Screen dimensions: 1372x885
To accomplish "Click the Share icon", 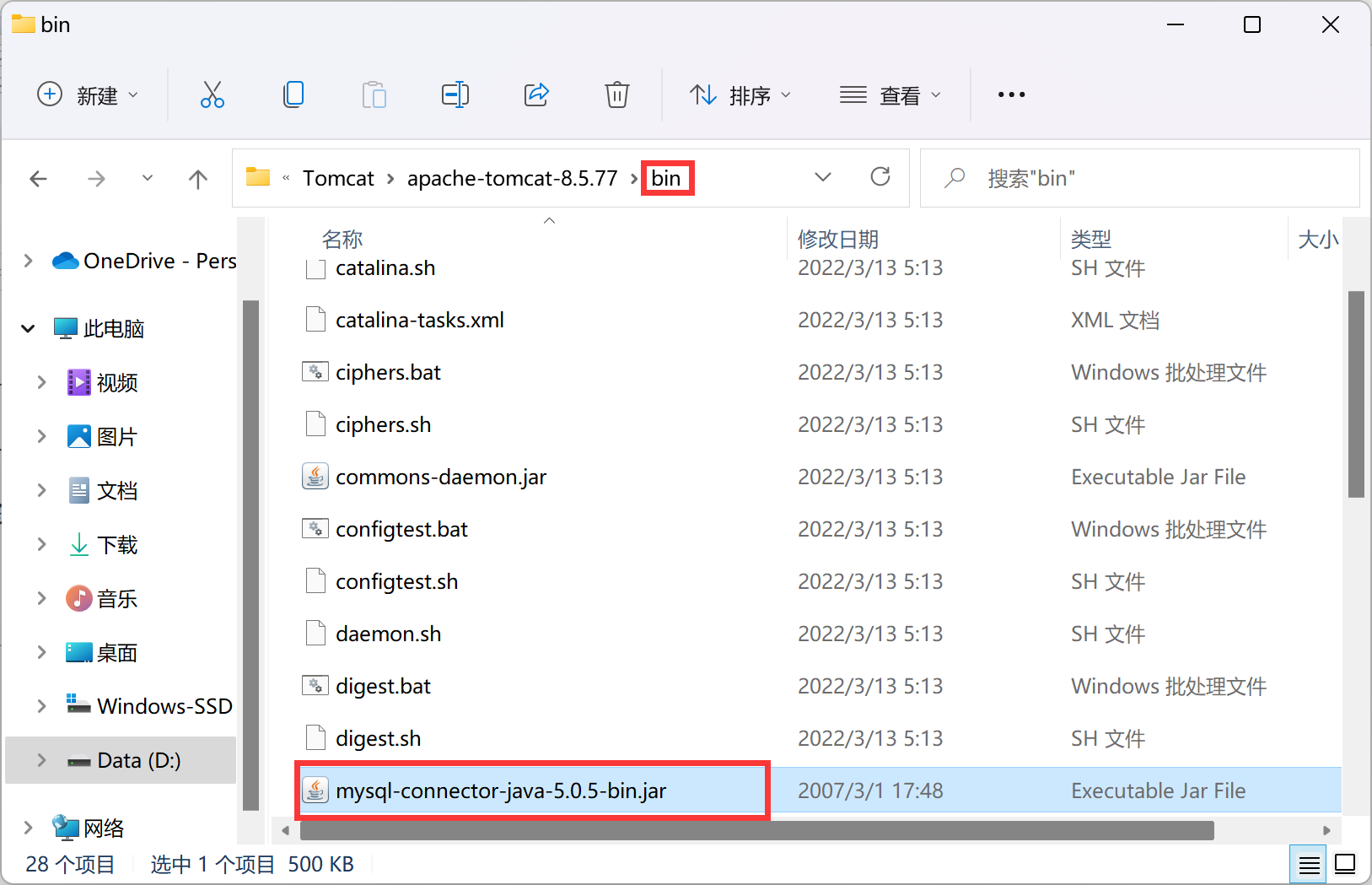I will [536, 94].
